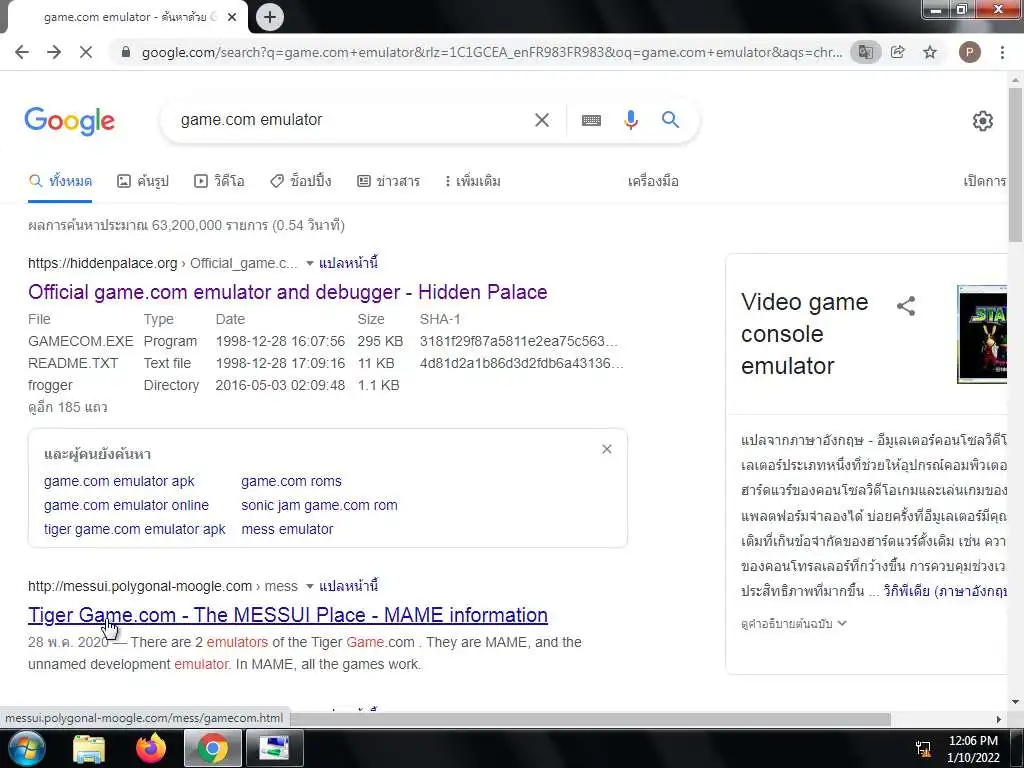Switch to the วิดีโอ videos tab
Screen dimensions: 1024x768
[219, 181]
